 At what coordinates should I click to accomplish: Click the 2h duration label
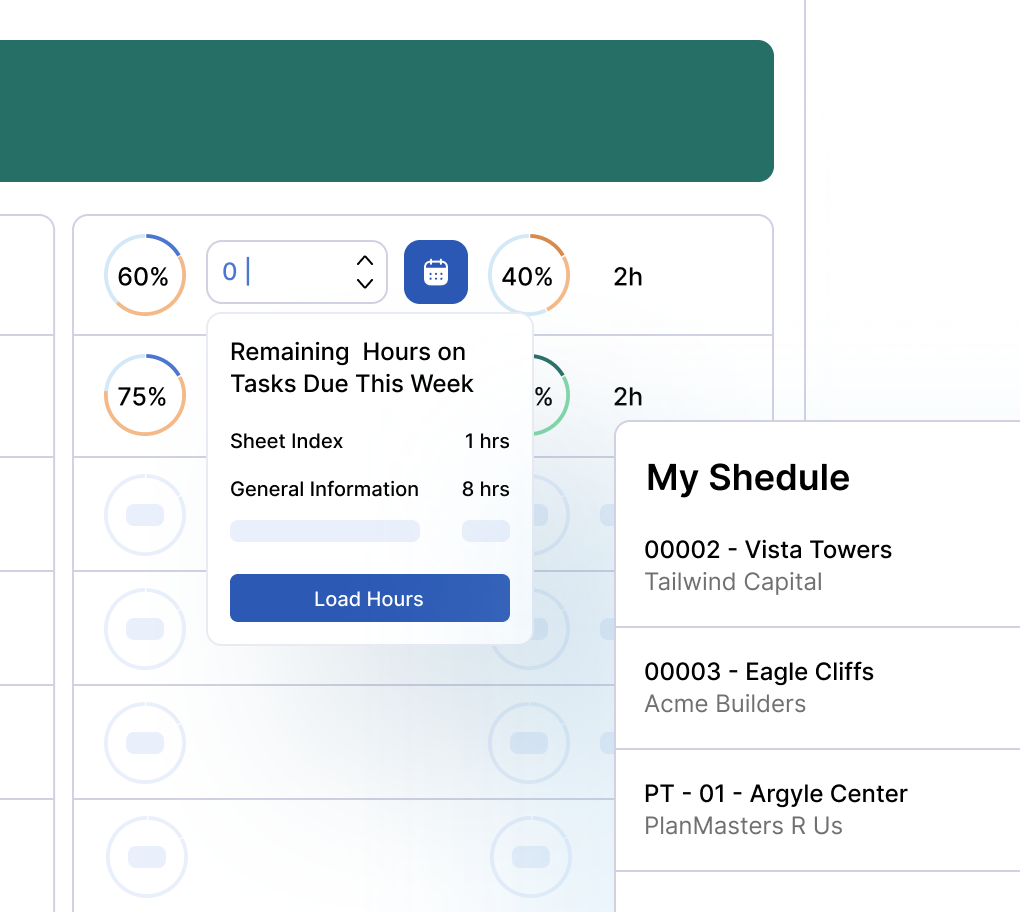click(x=628, y=277)
